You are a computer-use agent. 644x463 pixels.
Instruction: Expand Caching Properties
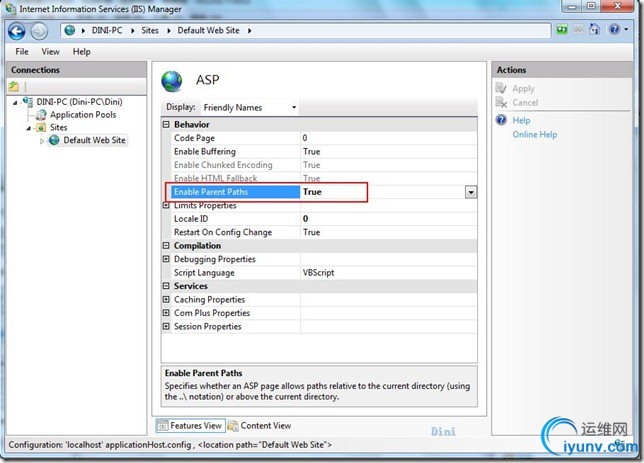[166, 299]
